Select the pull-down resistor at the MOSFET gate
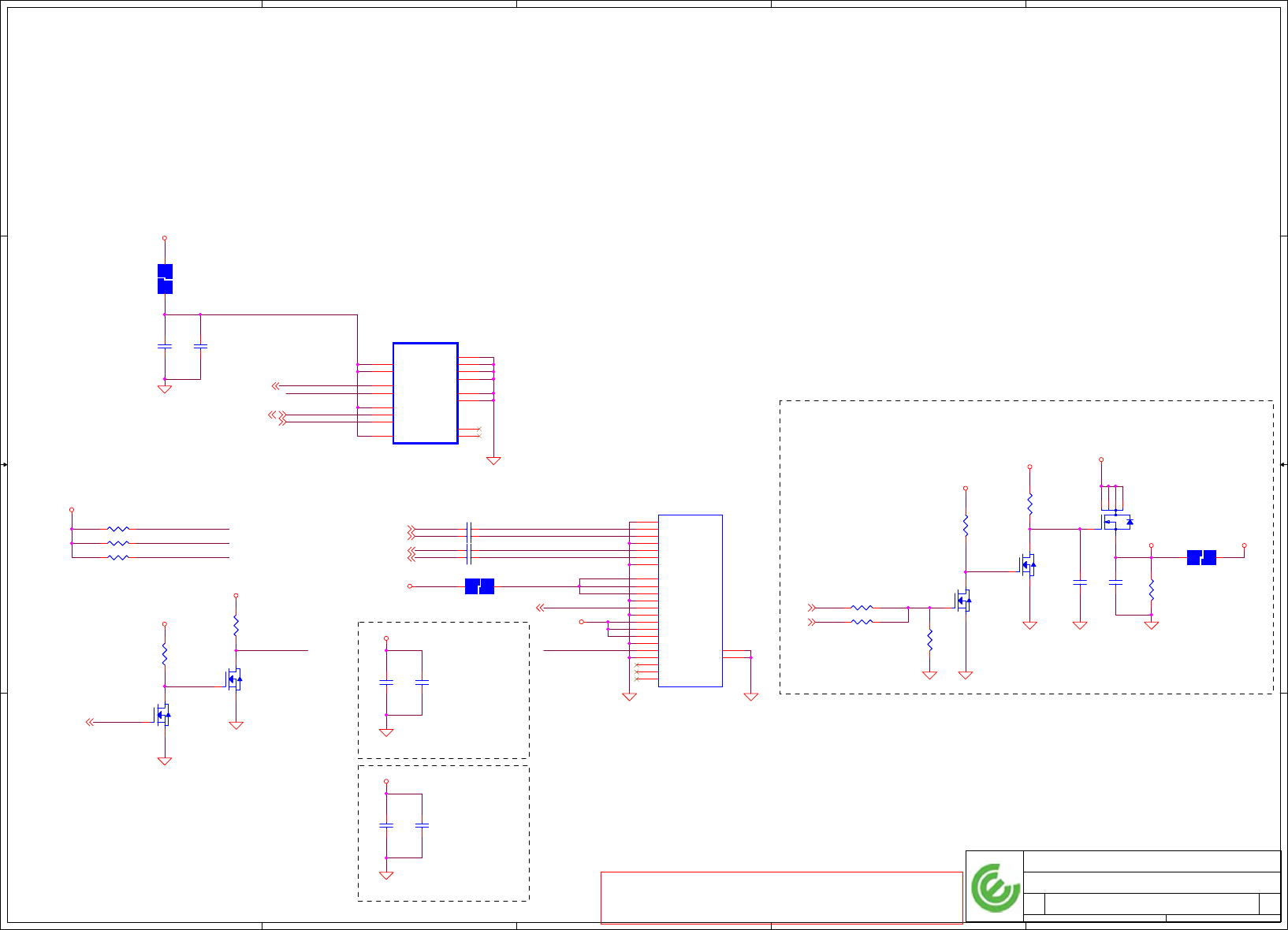 click(929, 639)
